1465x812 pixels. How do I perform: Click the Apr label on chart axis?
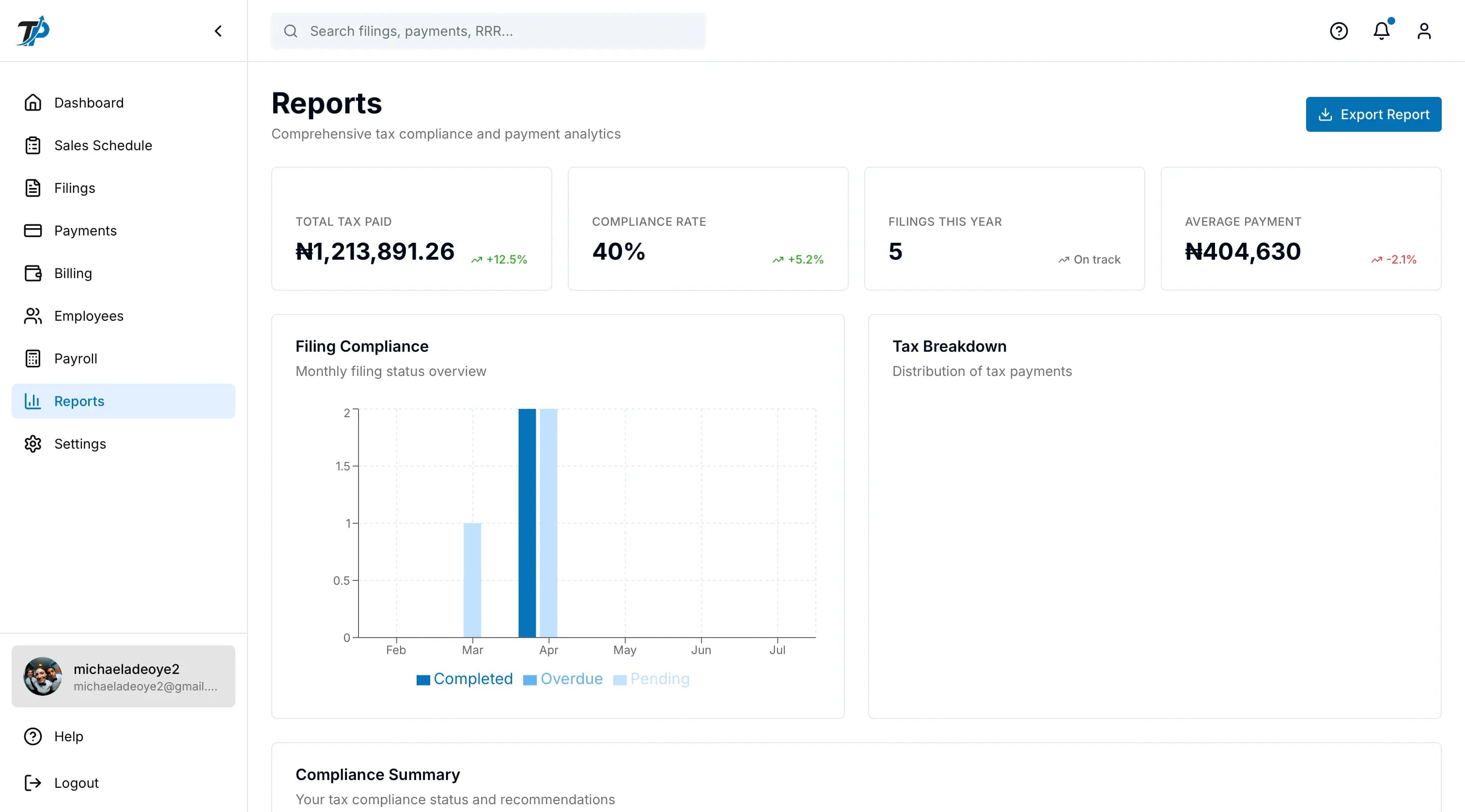[x=548, y=650]
